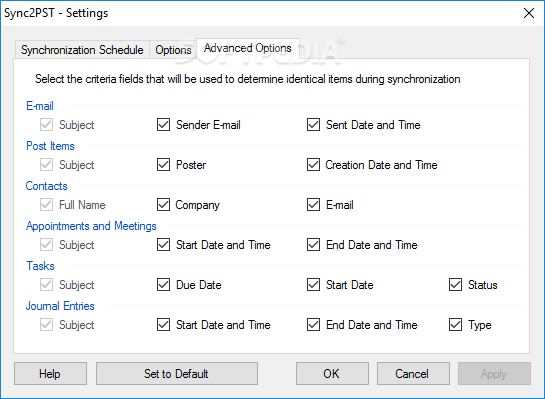Click the Full Name checkbox under Contacts
Viewport: 545px width, 399px height.
(x=46, y=204)
